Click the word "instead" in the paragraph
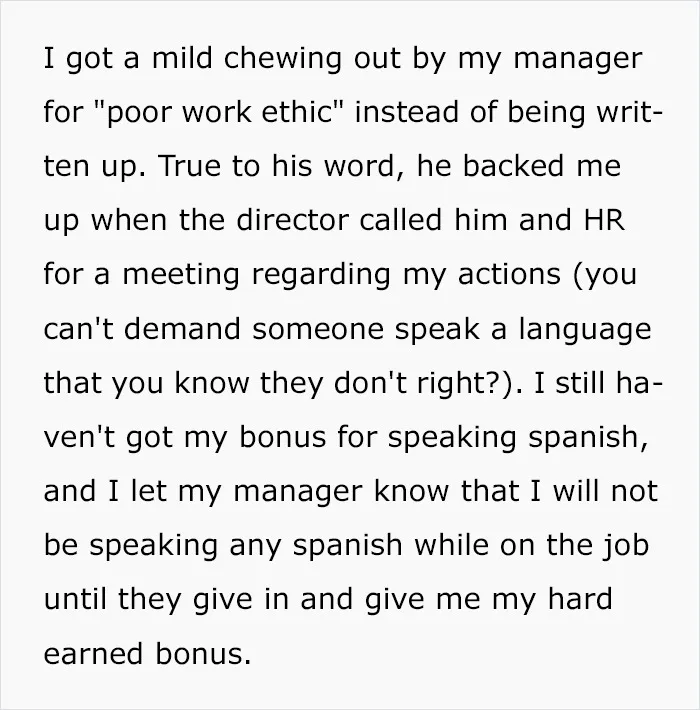Image resolution: width=700 pixels, height=710 pixels. click(x=407, y=111)
